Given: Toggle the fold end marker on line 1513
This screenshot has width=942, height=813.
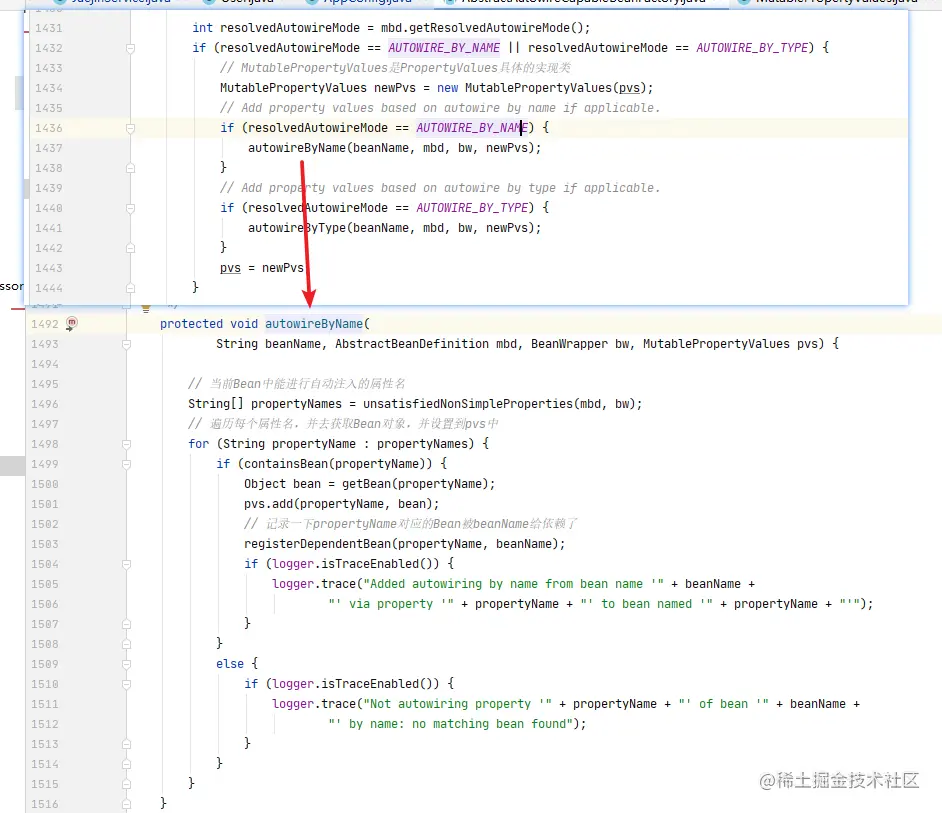Looking at the screenshot, I should point(126,744).
